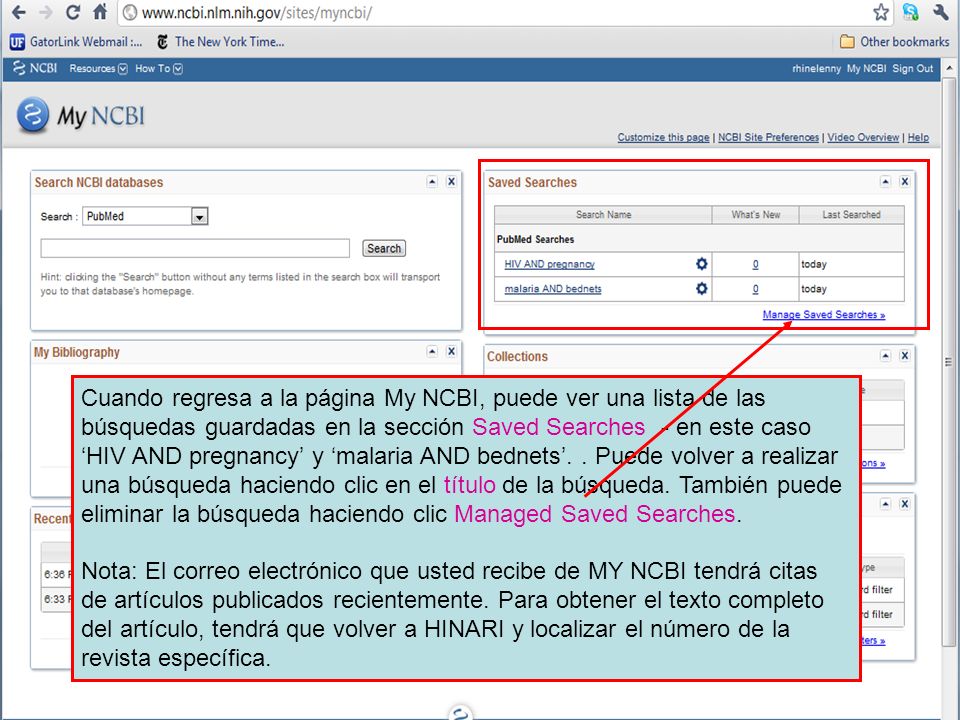The width and height of the screenshot is (960, 720).
Task: Close the Saved Searches panel
Action: click(905, 181)
